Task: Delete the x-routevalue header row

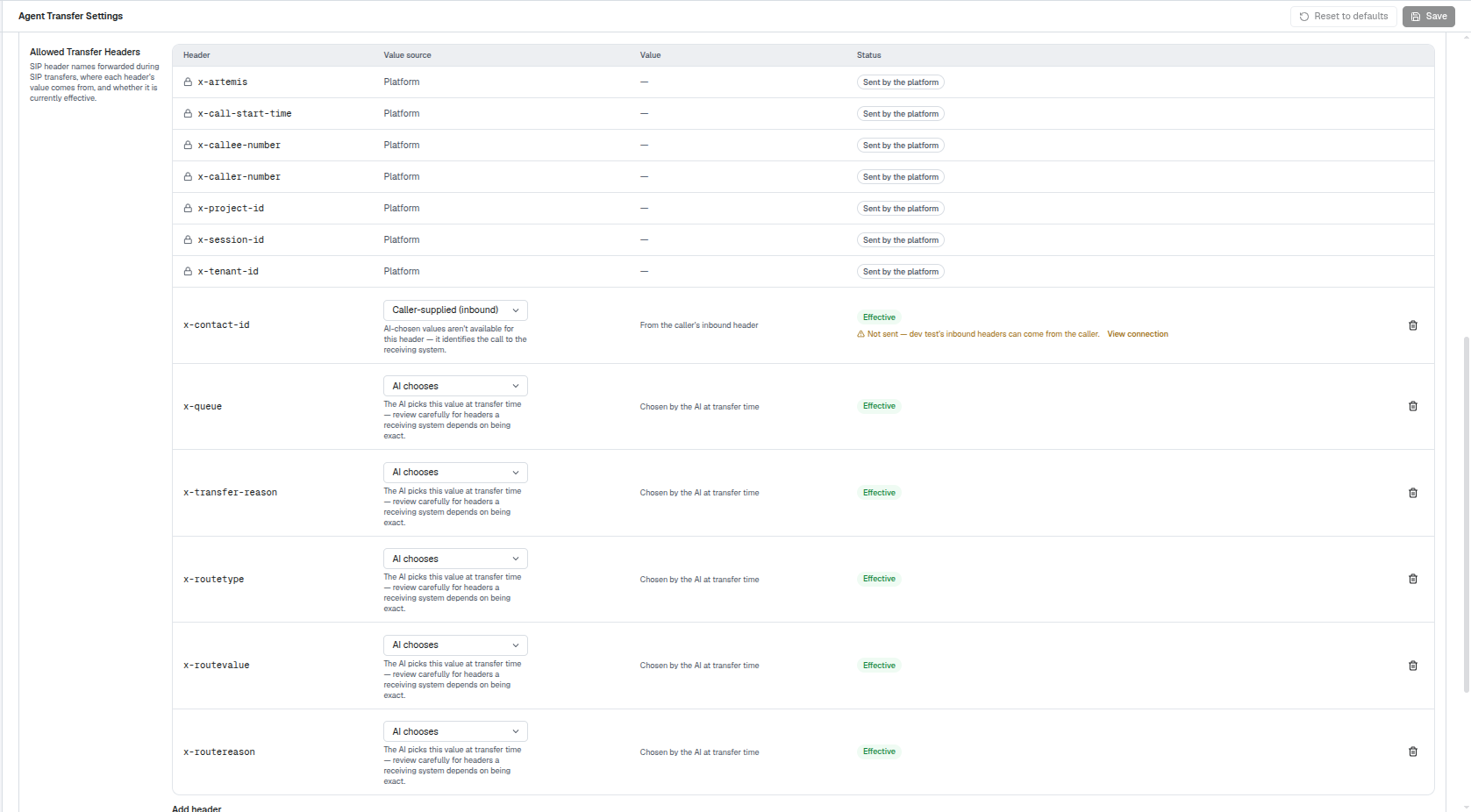Action: click(1412, 666)
